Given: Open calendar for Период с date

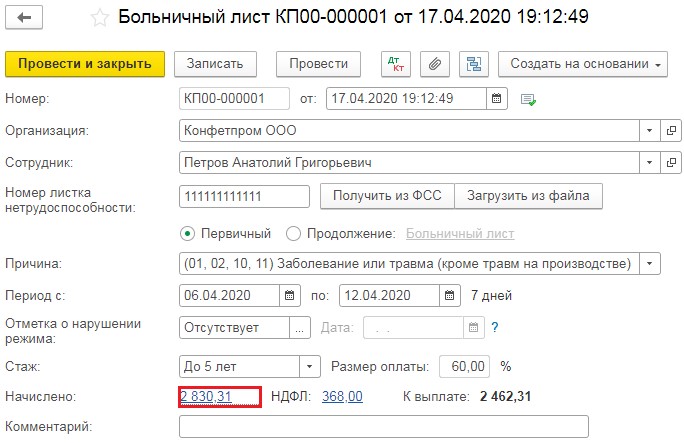Looking at the screenshot, I should point(291,295).
